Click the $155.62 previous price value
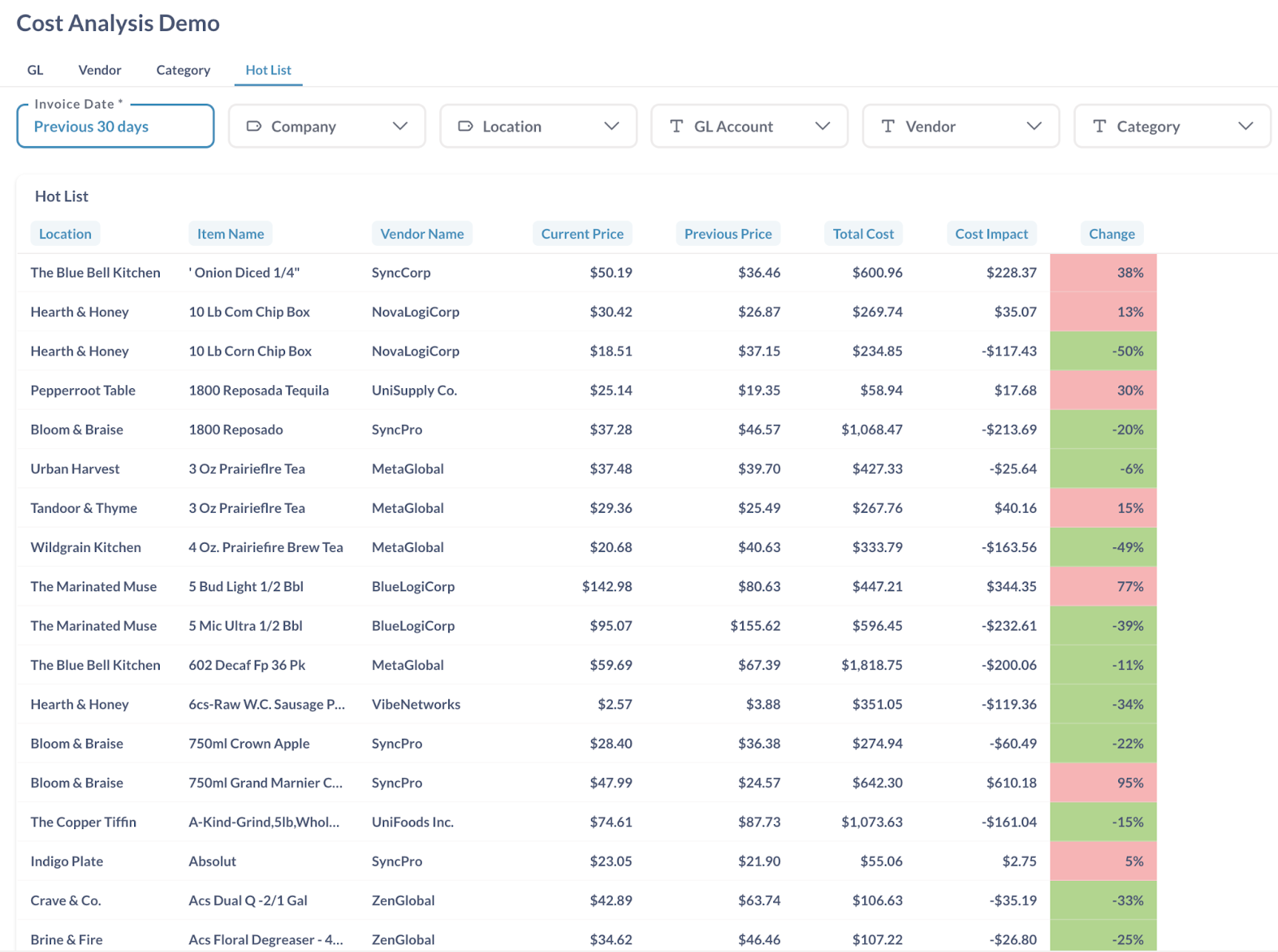Image resolution: width=1278 pixels, height=952 pixels. coord(755,626)
